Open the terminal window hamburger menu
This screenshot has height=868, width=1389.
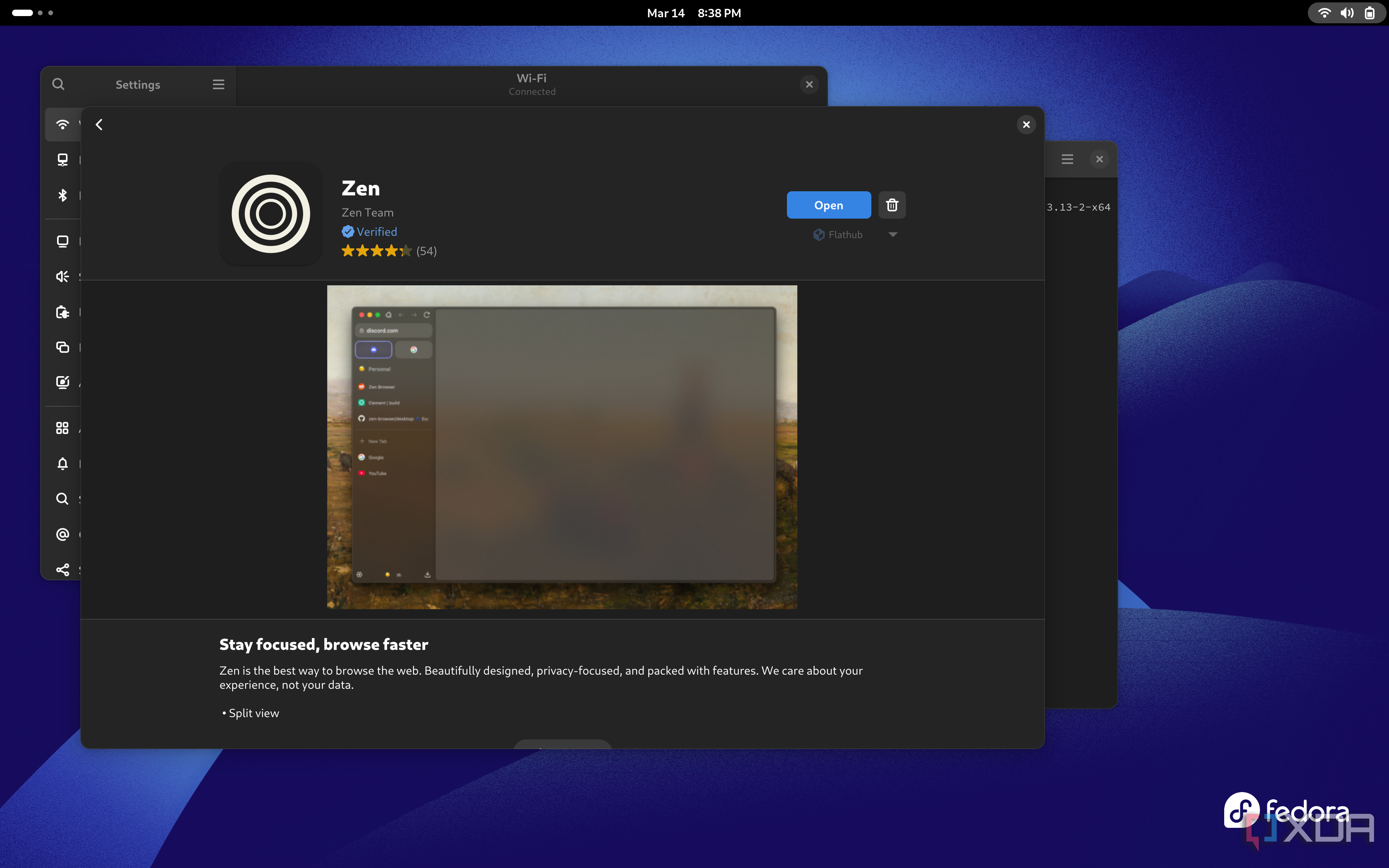(x=1067, y=159)
